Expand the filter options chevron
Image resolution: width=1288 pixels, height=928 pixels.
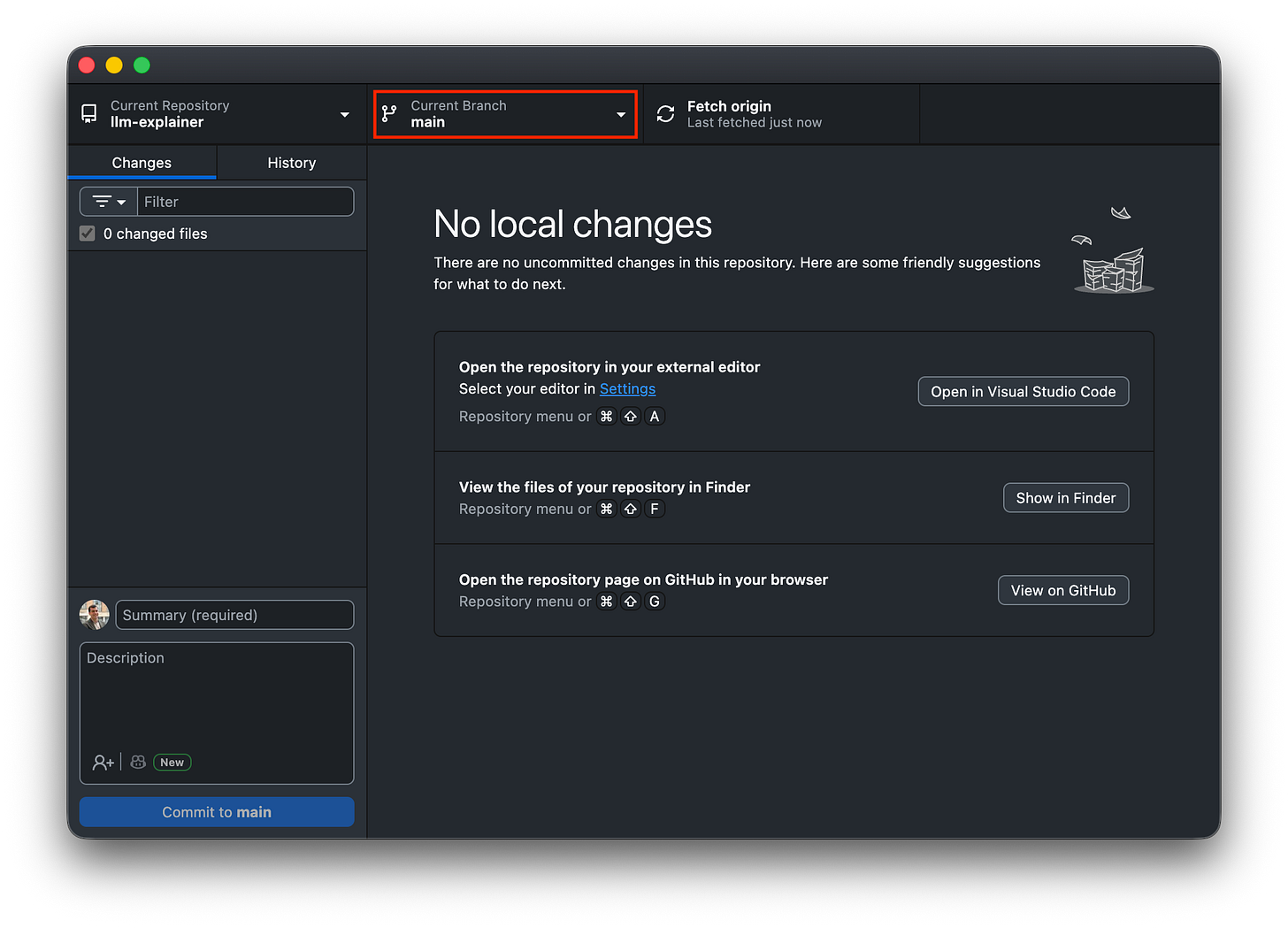coord(122,201)
